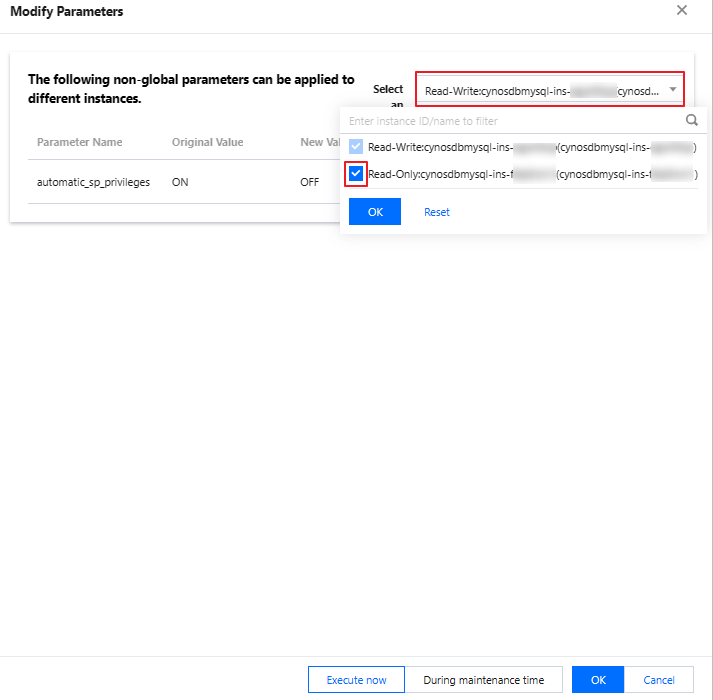Click OK in the instance dropdown panel
Viewport: 713px width, 700px height.
click(375, 212)
